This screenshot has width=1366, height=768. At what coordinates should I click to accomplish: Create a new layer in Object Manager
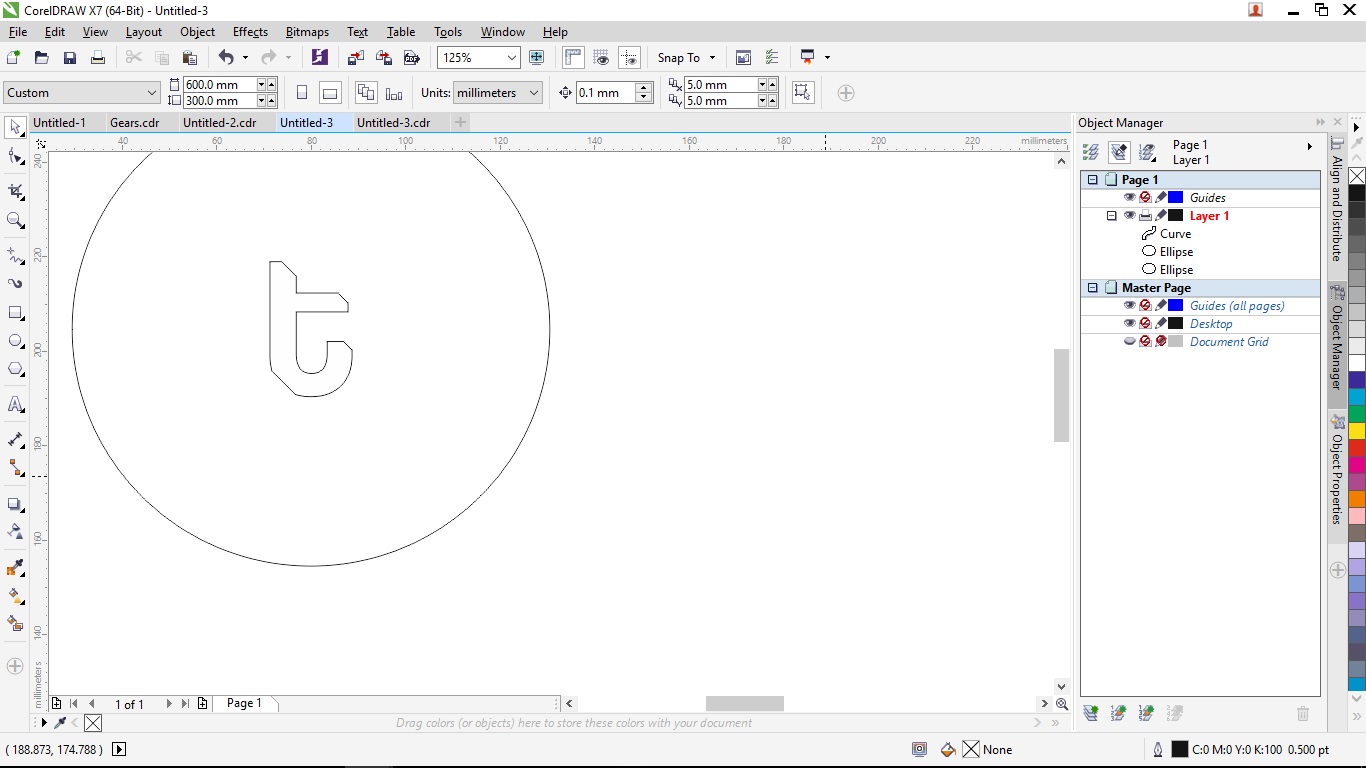tap(1091, 713)
